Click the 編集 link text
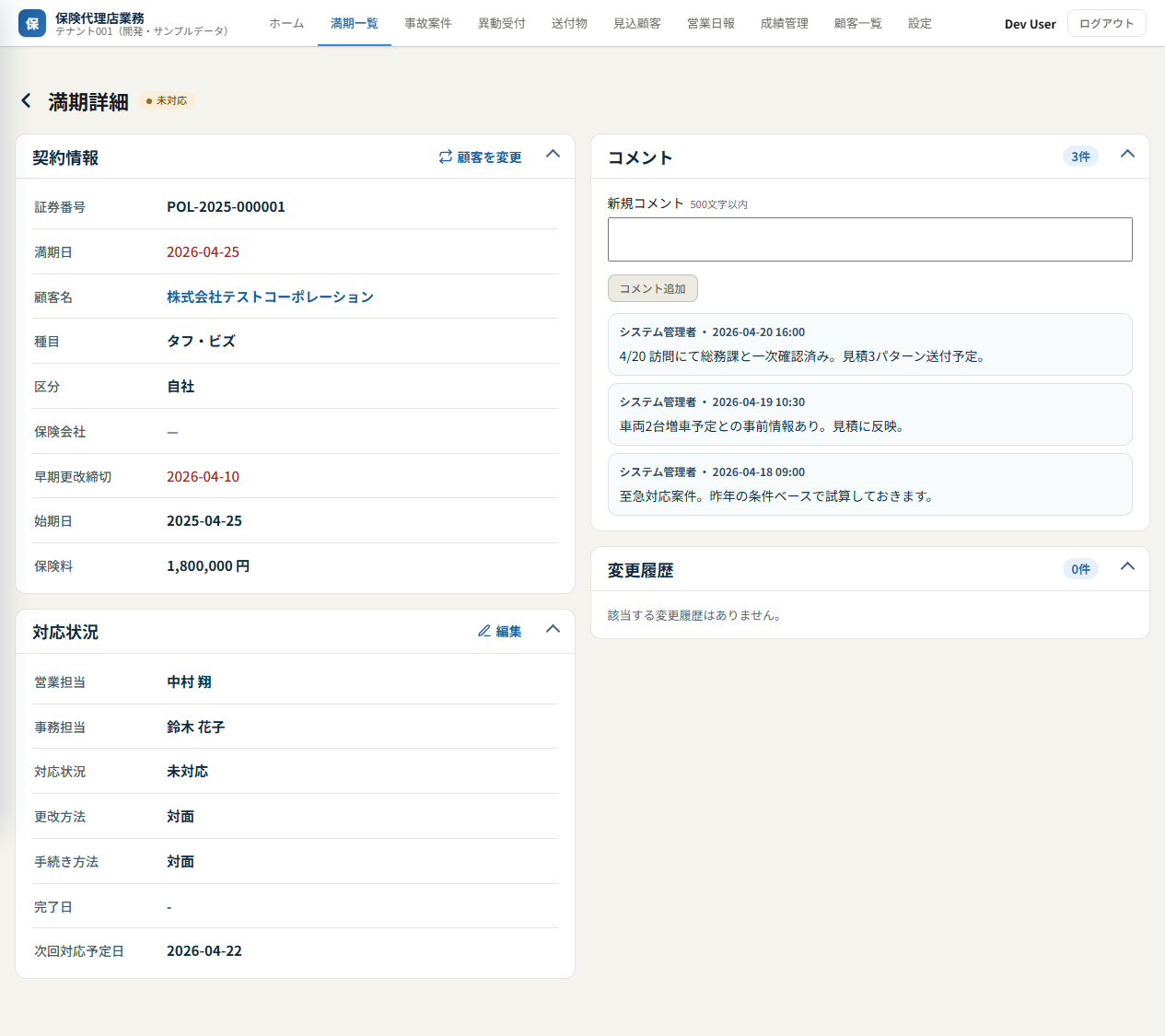Screen dimensions: 1165x1036 coord(508,631)
